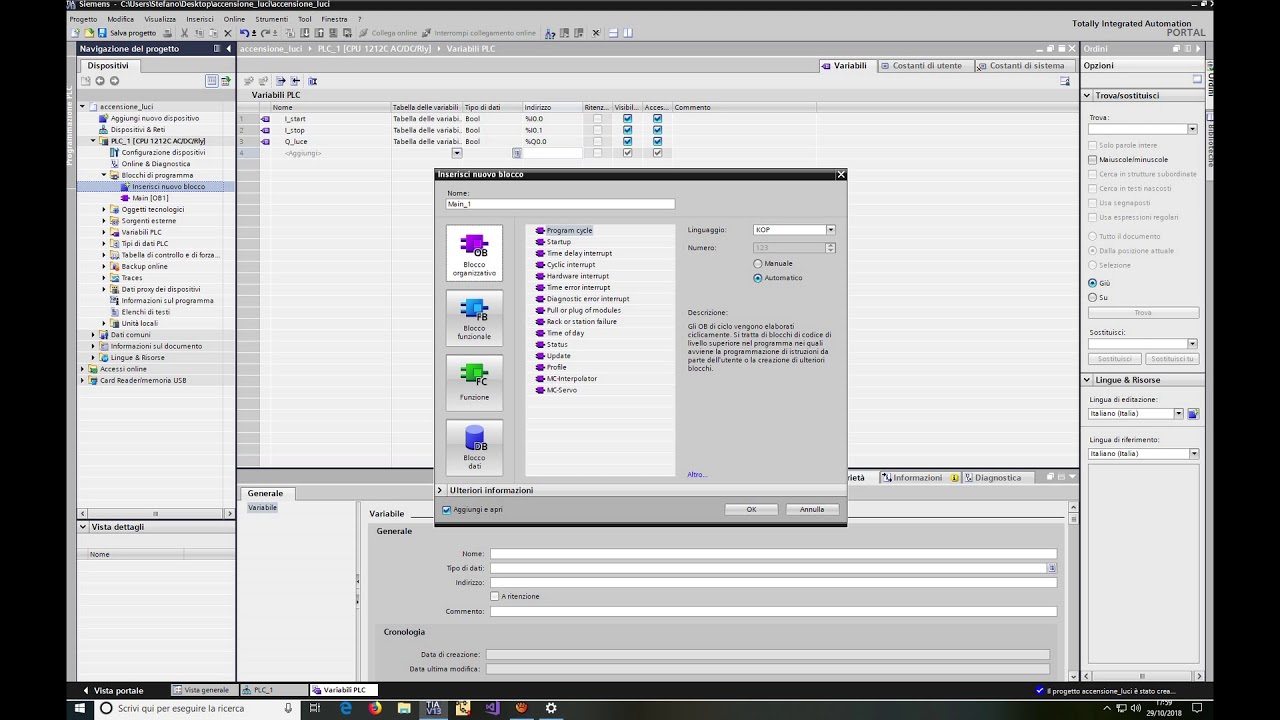Image resolution: width=1280 pixels, height=720 pixels.
Task: Click the OK button in the dialog
Action: point(751,509)
